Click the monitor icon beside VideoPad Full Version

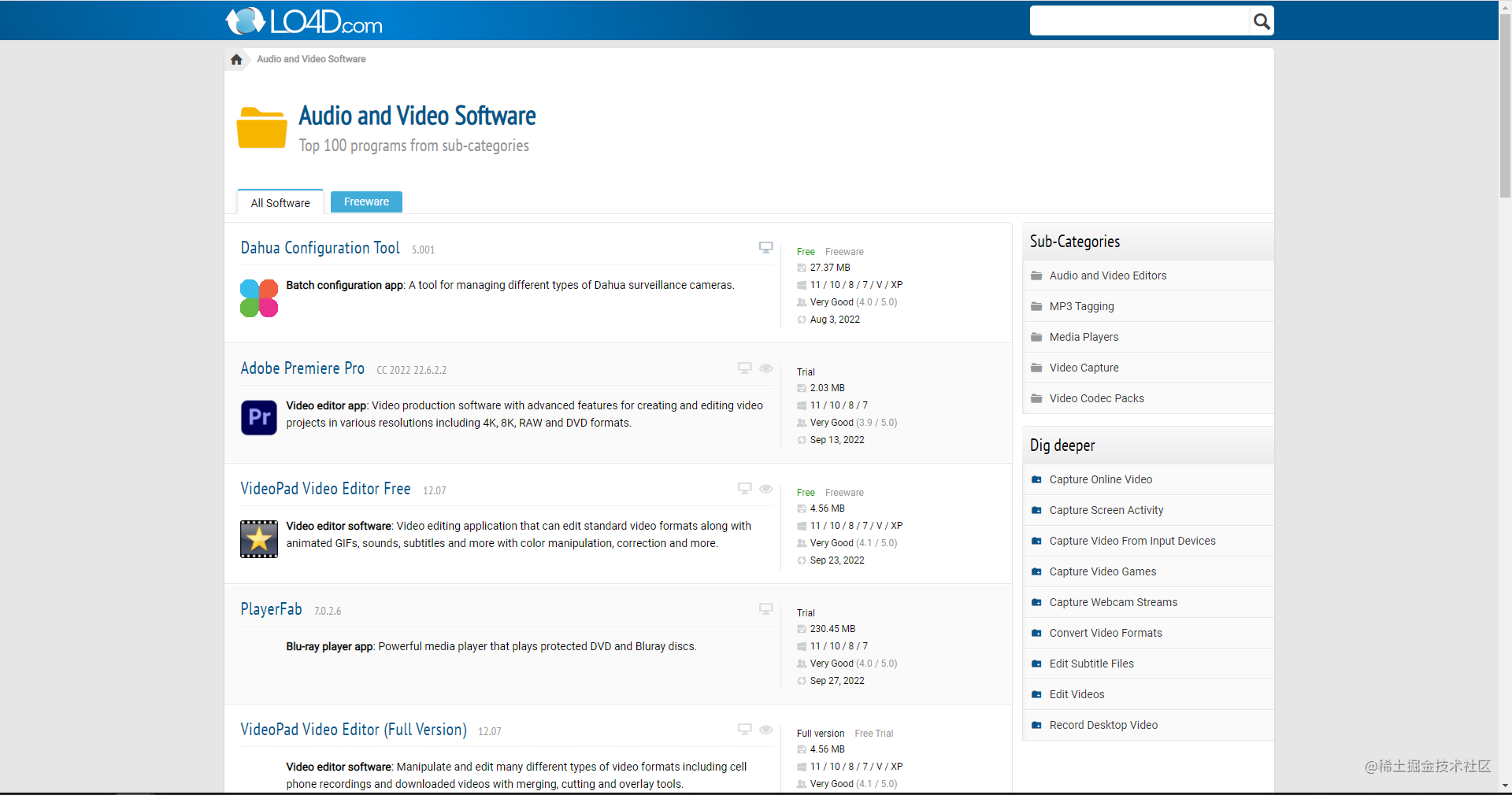pos(744,729)
